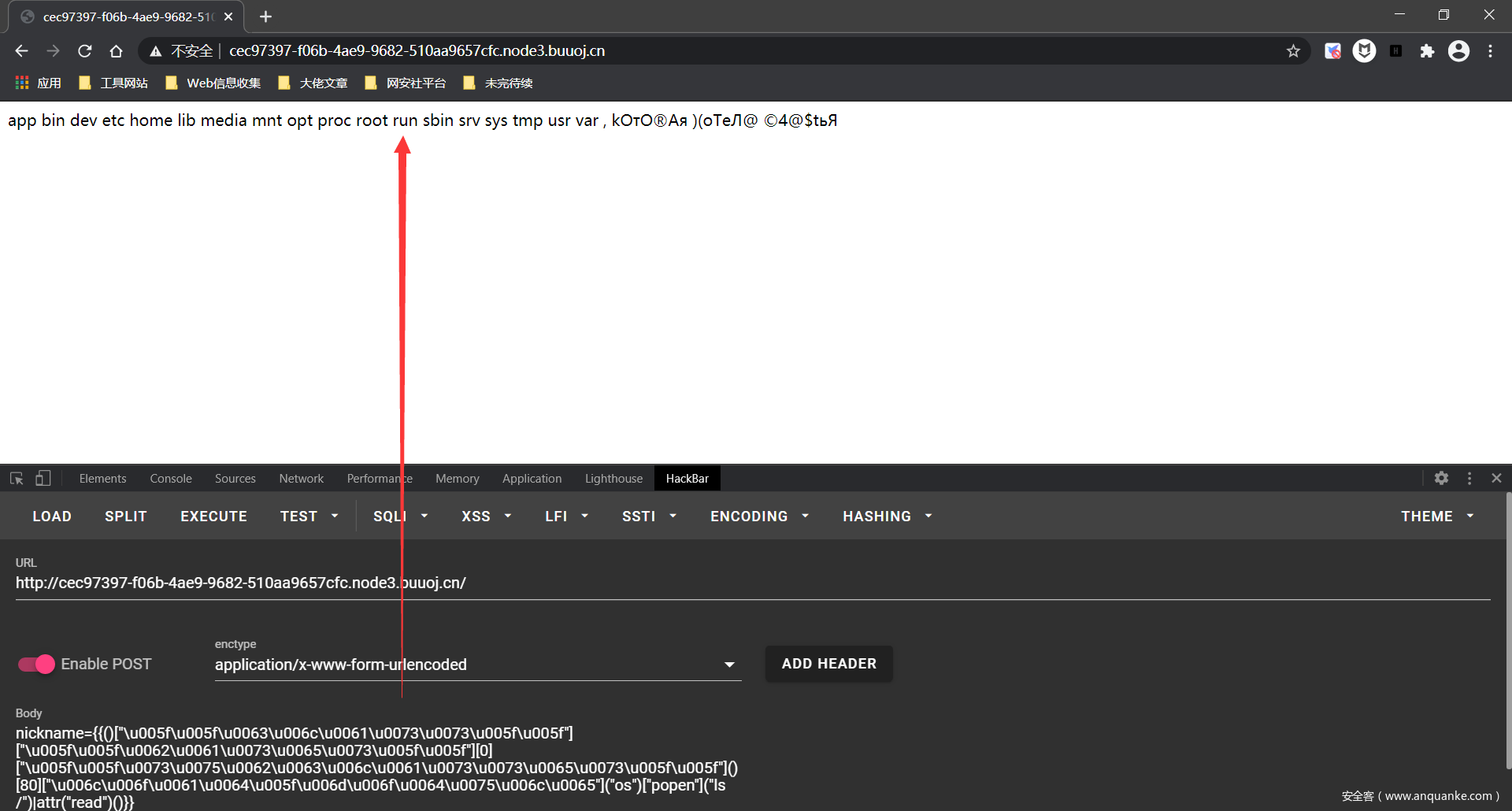The image size is (1512, 811).
Task: Go to the browser home page icon
Action: point(116,51)
